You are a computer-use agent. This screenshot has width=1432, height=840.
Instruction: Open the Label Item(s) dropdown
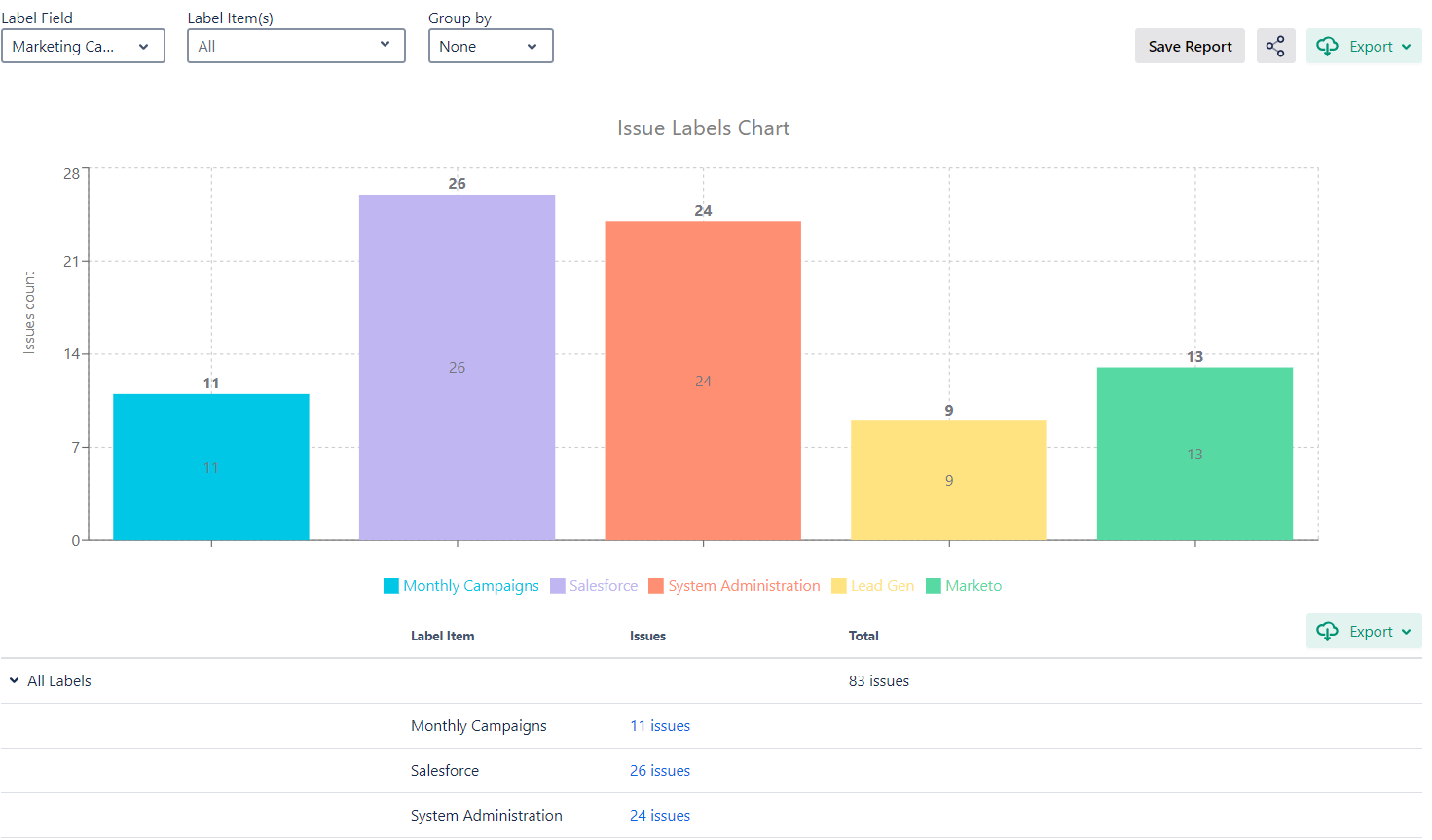[x=296, y=46]
